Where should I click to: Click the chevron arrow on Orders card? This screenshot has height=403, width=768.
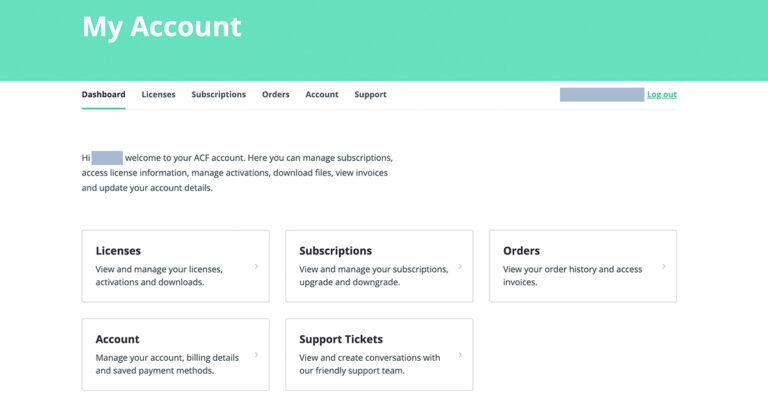pos(664,266)
